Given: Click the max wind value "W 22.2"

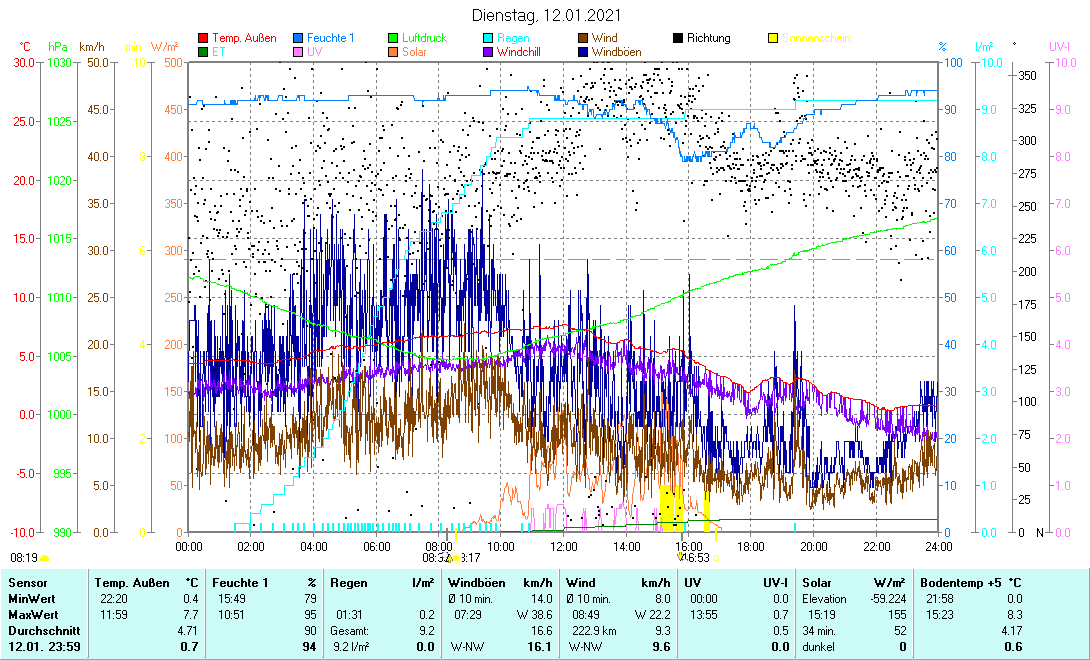Looking at the screenshot, I should [x=653, y=615].
